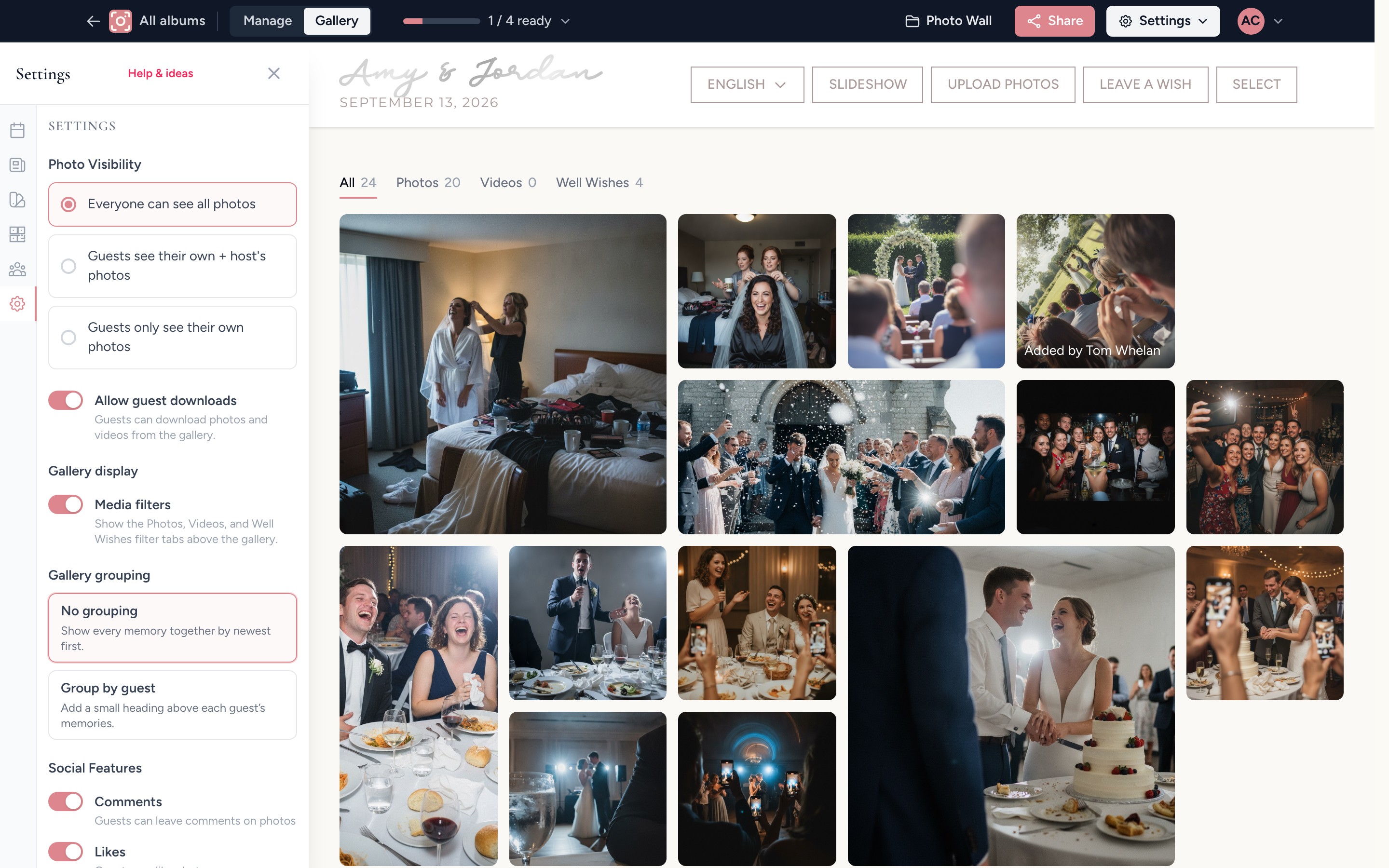This screenshot has height=868, width=1389.
Task: Open the calendar icon in the sidebar
Action: [x=17, y=130]
